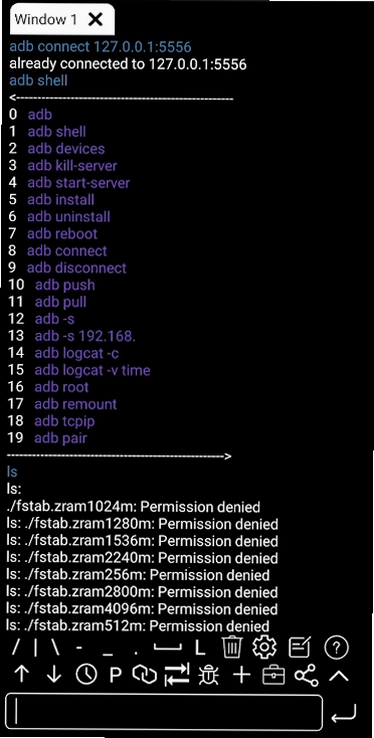This screenshot has width=374, height=738.
Task: Click the bug debug icon
Action: 208,675
